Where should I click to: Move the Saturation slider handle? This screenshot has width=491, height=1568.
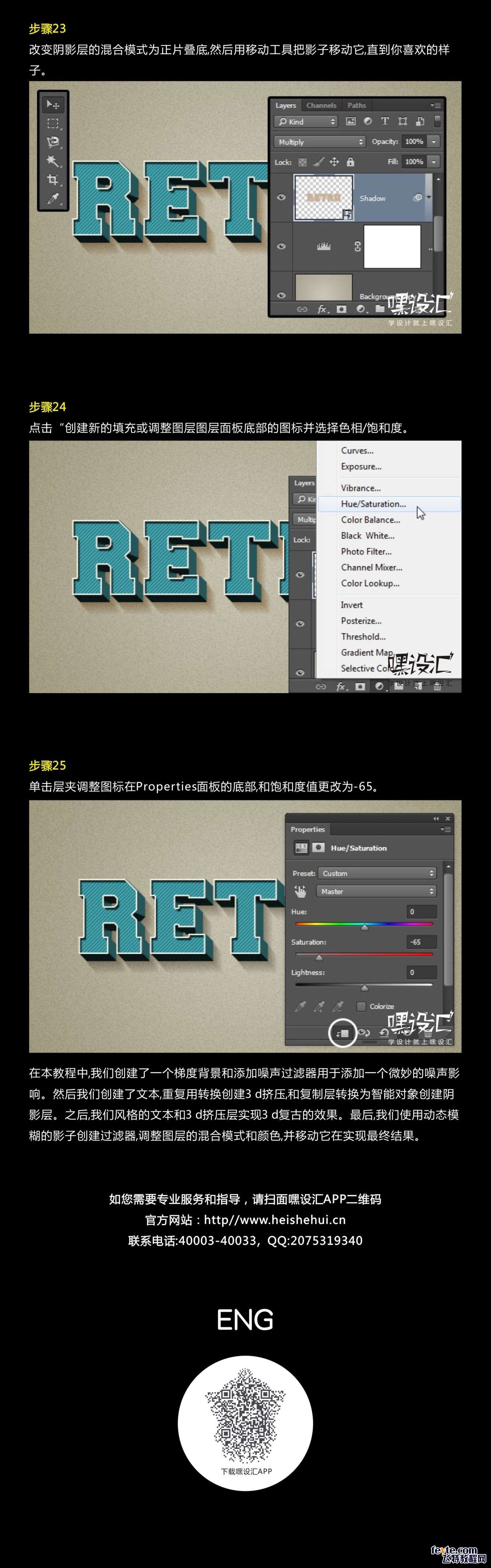click(x=319, y=957)
